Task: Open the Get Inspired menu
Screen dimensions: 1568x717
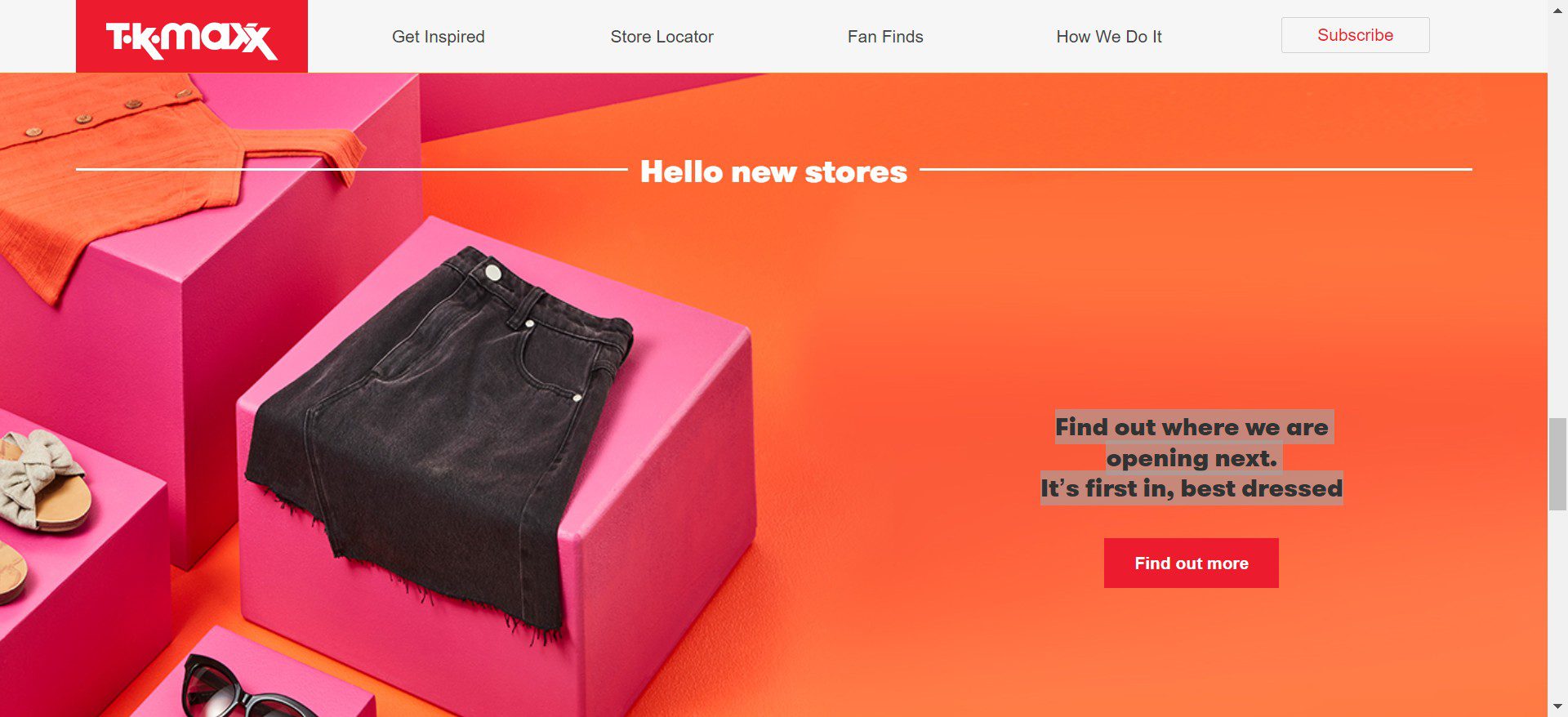Action: (x=439, y=37)
